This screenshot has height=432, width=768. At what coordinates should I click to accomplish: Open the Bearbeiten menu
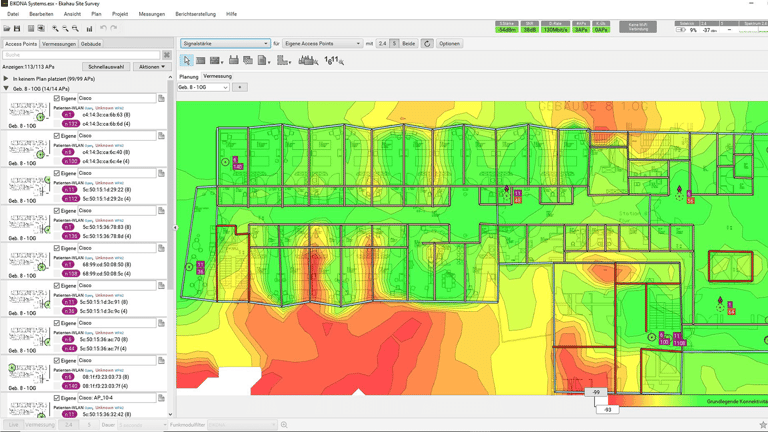[41, 14]
